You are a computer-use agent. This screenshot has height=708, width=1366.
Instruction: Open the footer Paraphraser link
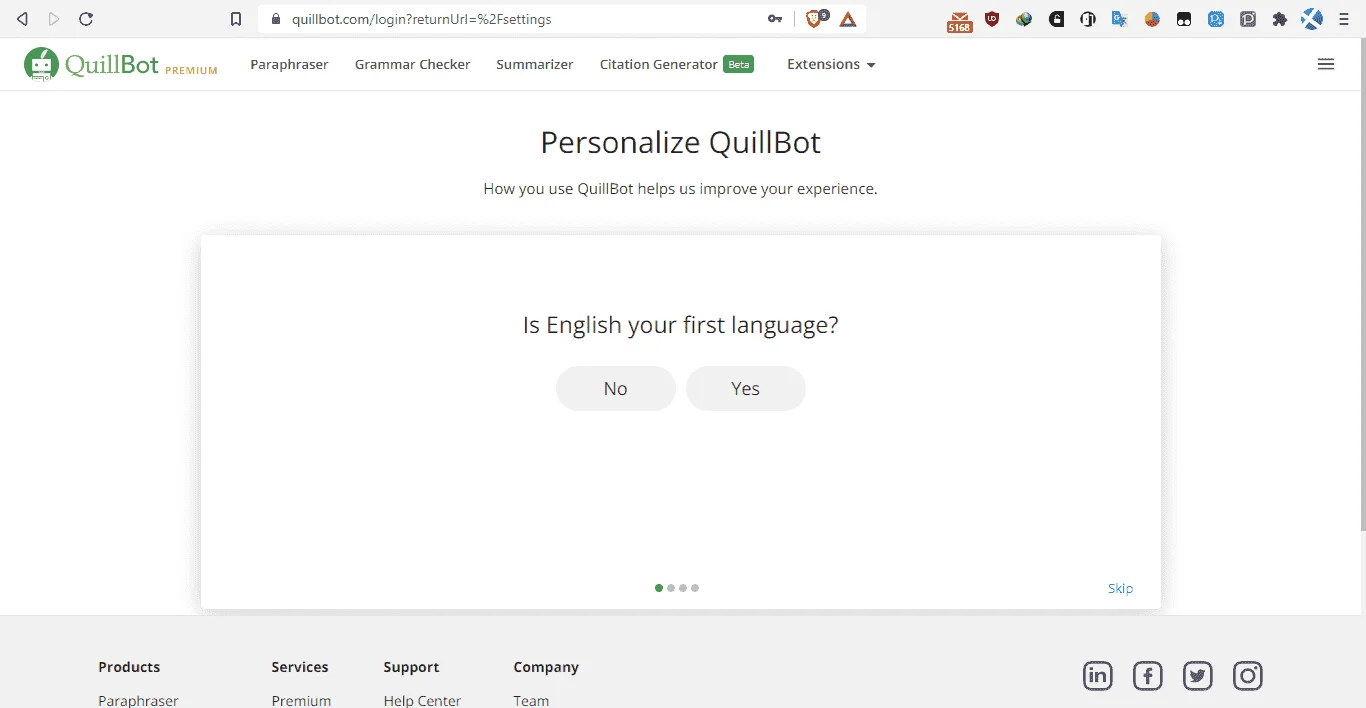pos(138,700)
